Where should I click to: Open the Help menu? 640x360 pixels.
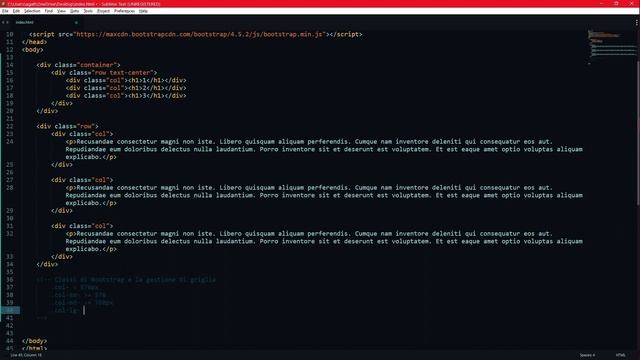coord(143,11)
